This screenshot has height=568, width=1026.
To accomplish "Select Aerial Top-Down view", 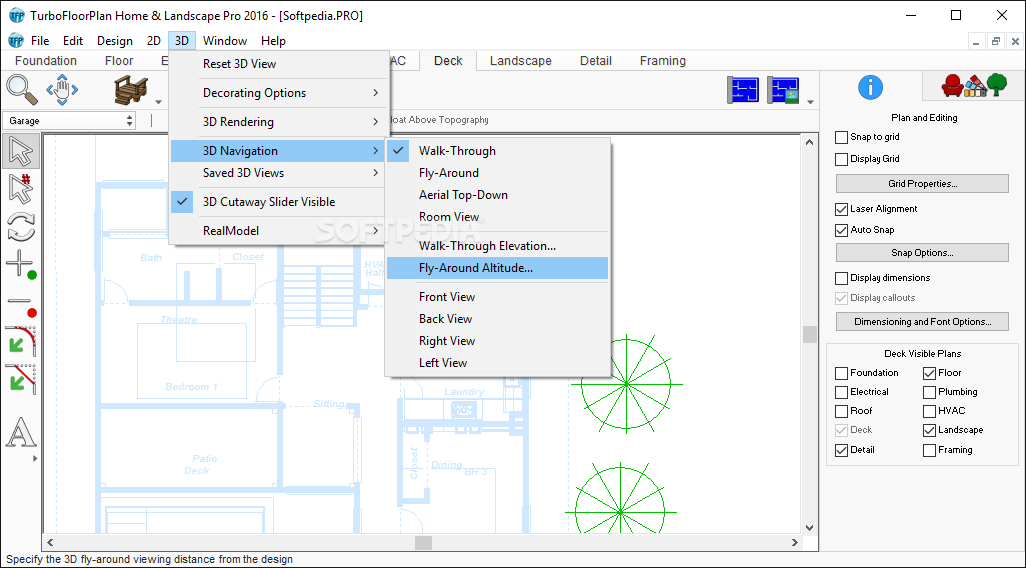I will click(x=497, y=195).
